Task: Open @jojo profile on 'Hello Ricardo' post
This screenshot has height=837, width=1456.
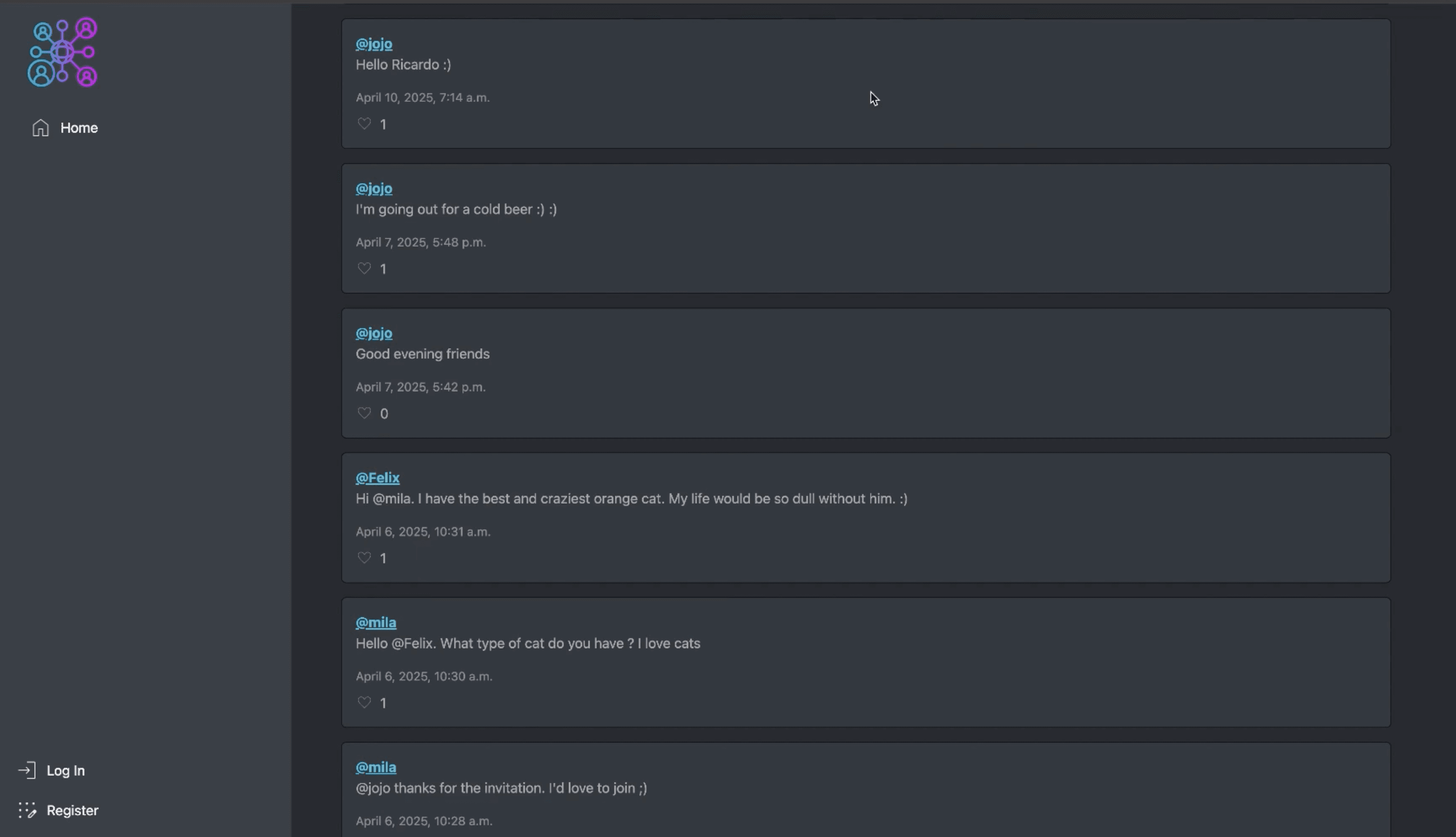Action: [x=374, y=44]
